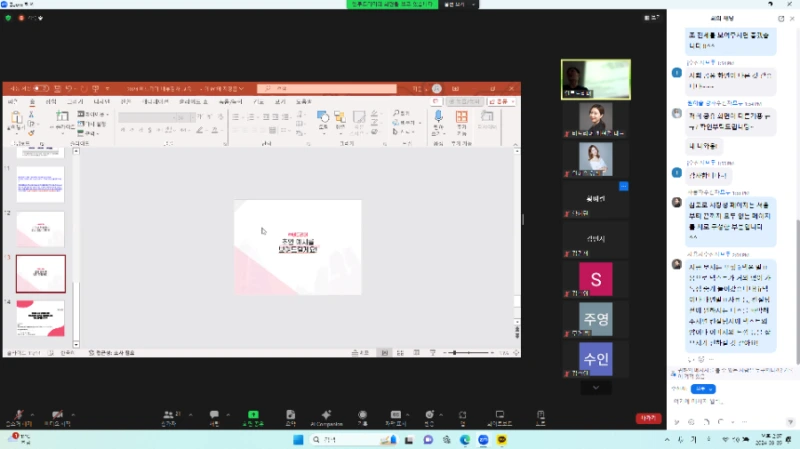The width and height of the screenshot is (800, 449).
Task: Open the Home tab in PowerPoint
Action: [32, 102]
